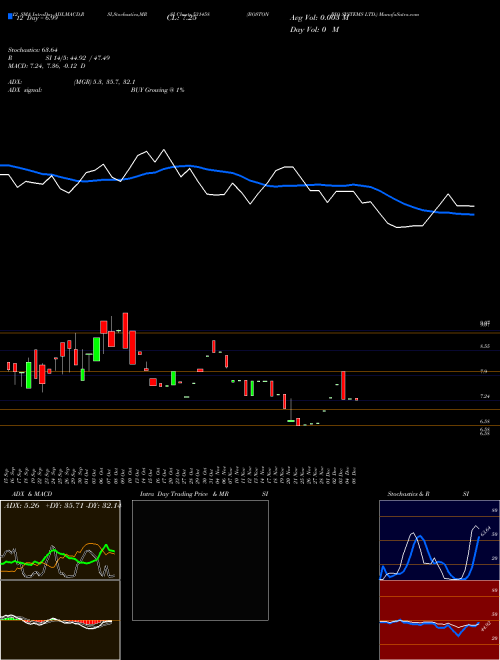Select the 'CL: 7.25' closing price text
500x660 pixels.
tap(182, 19)
